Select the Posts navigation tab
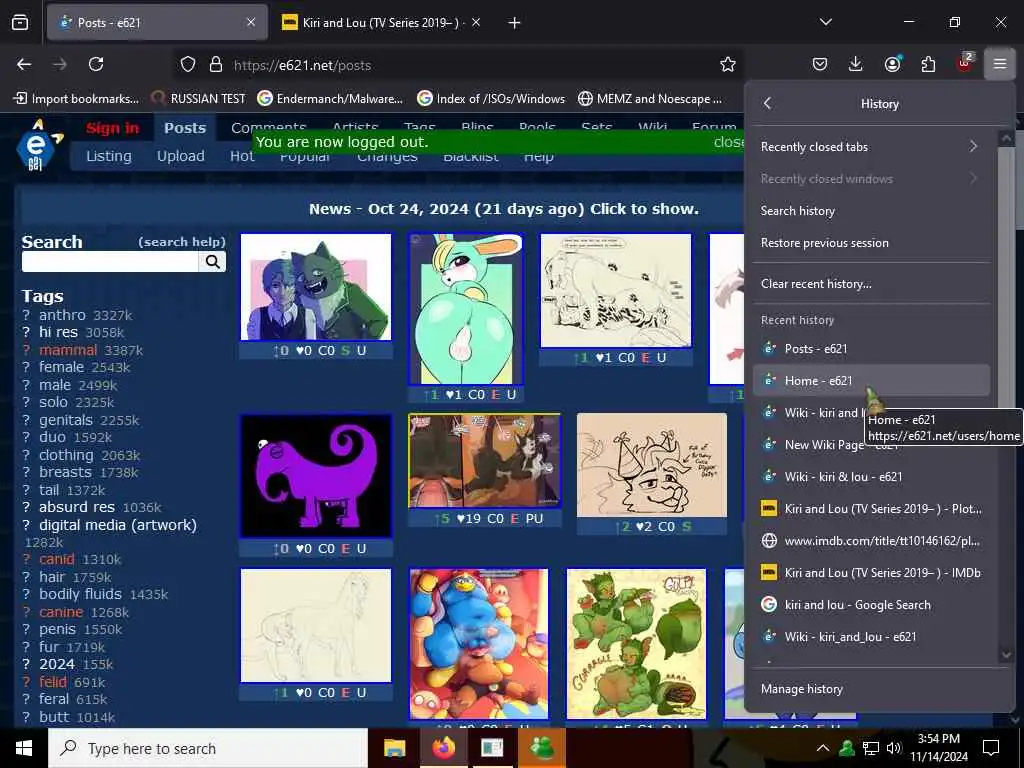The height and width of the screenshot is (768, 1024). click(x=185, y=128)
